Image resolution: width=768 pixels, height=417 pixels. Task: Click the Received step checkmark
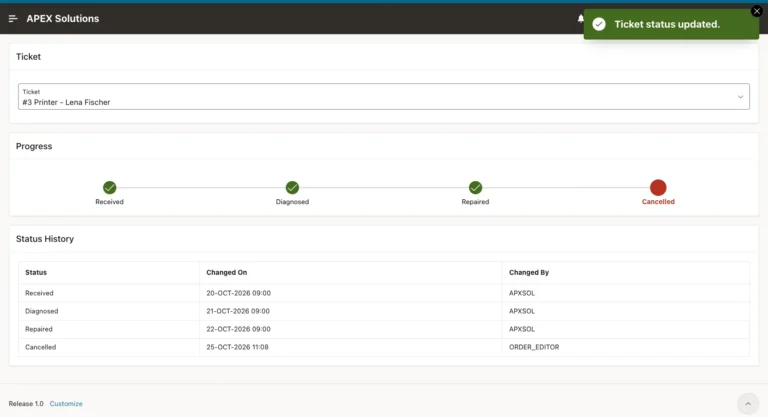[109, 187]
